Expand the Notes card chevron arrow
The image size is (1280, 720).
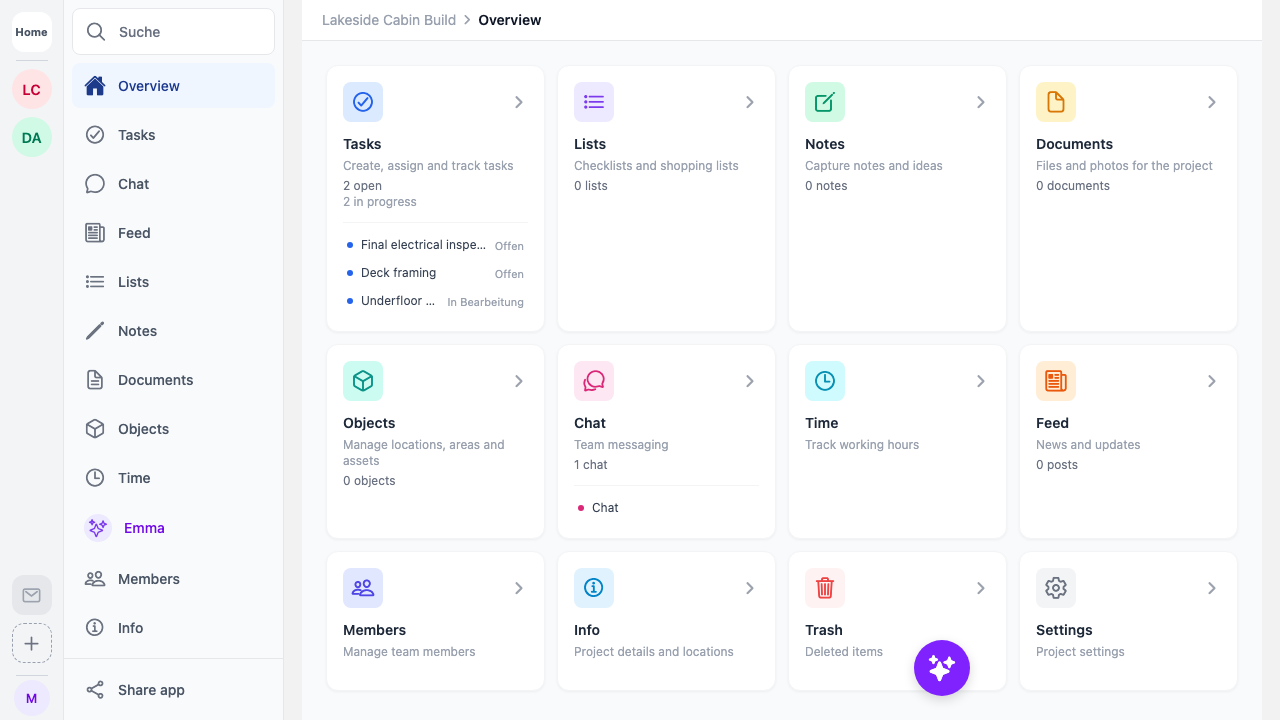coord(981,102)
